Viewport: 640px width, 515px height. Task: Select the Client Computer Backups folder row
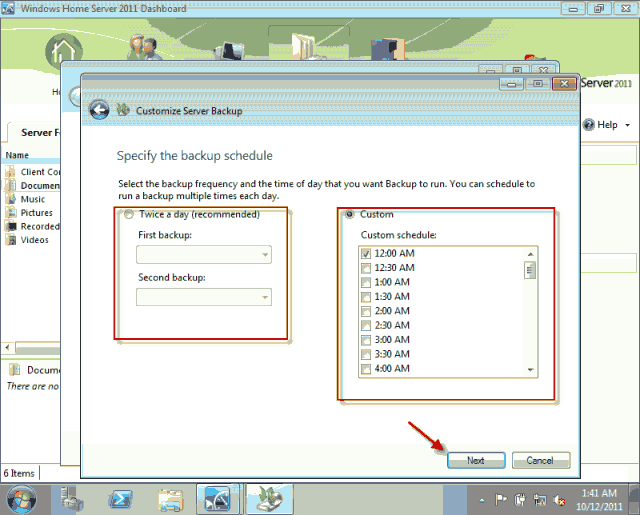pos(33,172)
